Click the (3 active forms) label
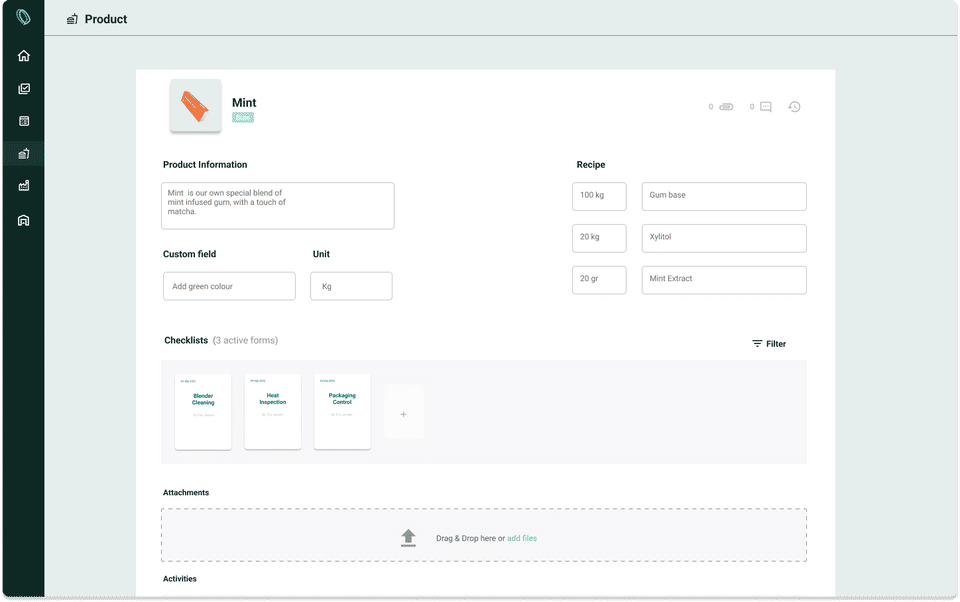This screenshot has width=960, height=602. [x=246, y=341]
